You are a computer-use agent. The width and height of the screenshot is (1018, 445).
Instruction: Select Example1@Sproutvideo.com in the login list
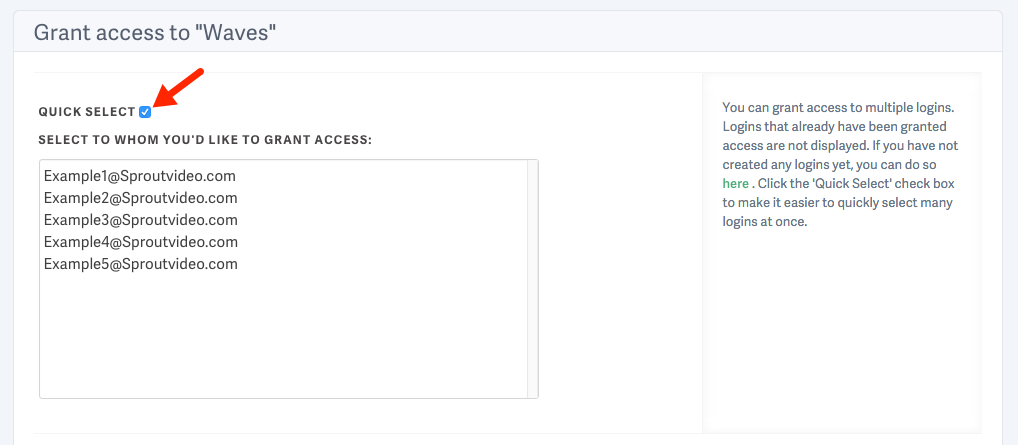(283, 176)
